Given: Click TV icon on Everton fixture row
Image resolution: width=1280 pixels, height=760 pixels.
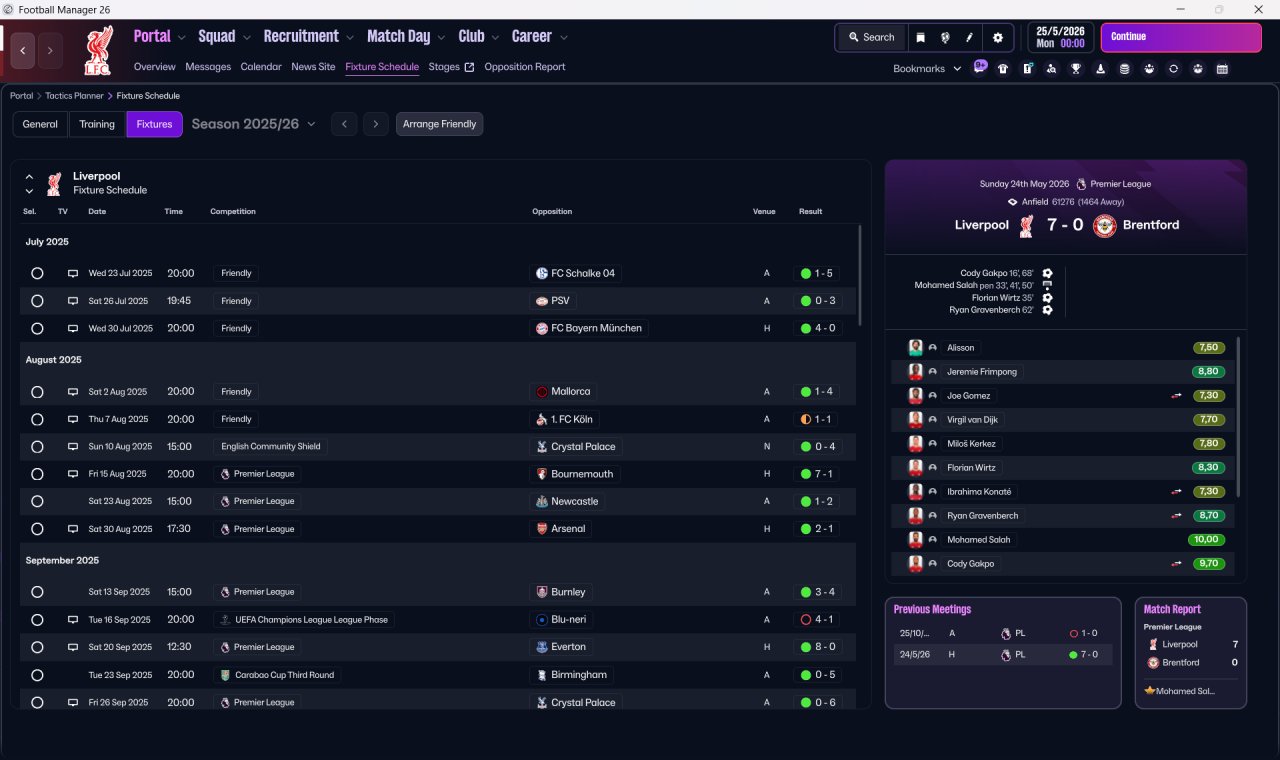Looking at the screenshot, I should 72,647.
